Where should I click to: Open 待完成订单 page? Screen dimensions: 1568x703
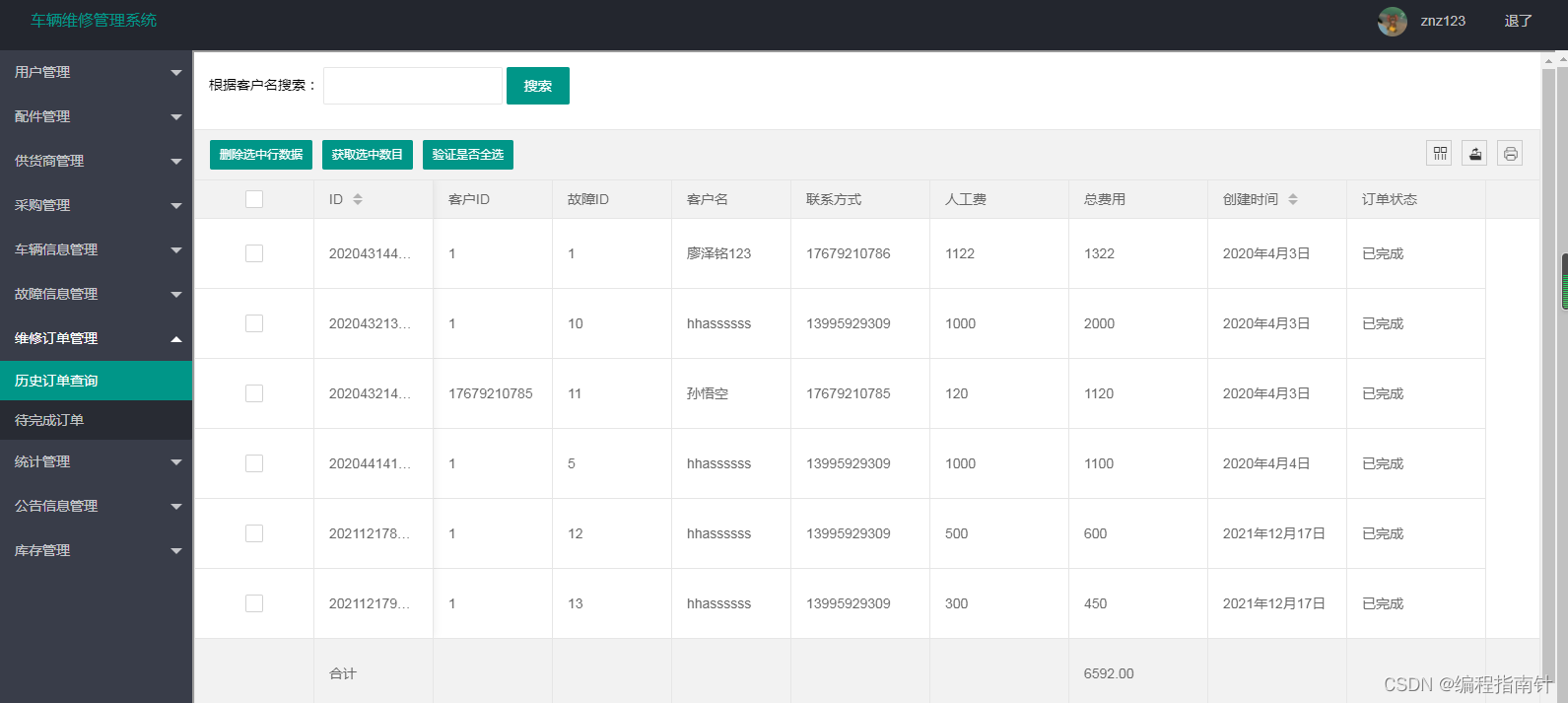tap(96, 420)
